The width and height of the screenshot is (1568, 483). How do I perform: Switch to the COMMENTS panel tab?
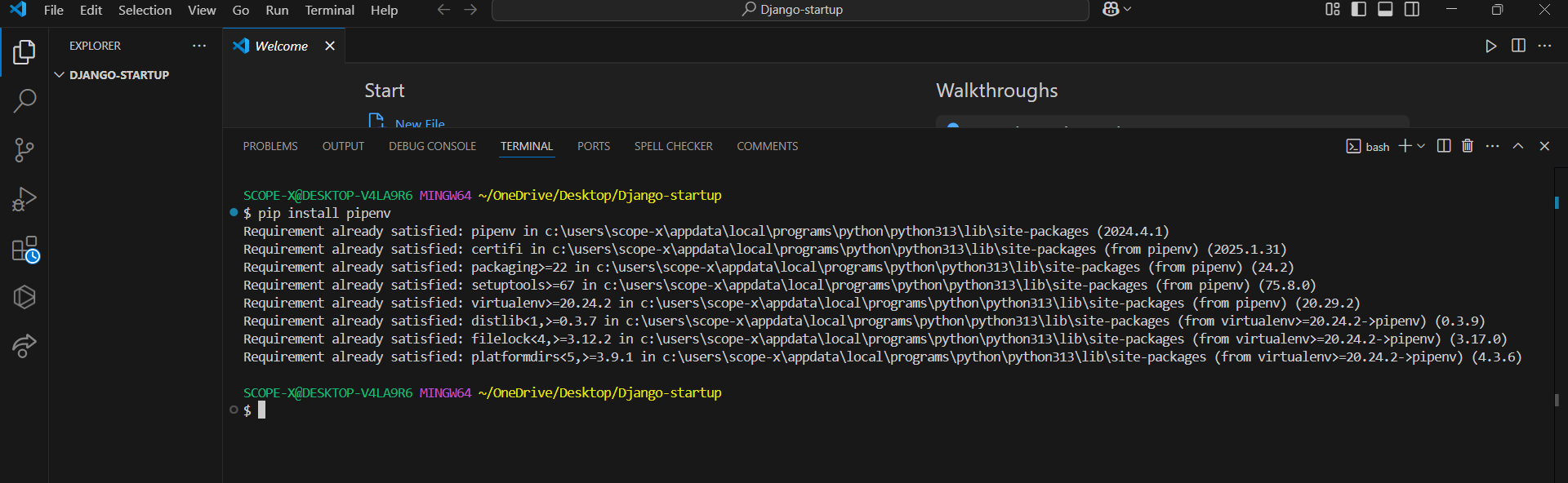pyautogui.click(x=768, y=146)
